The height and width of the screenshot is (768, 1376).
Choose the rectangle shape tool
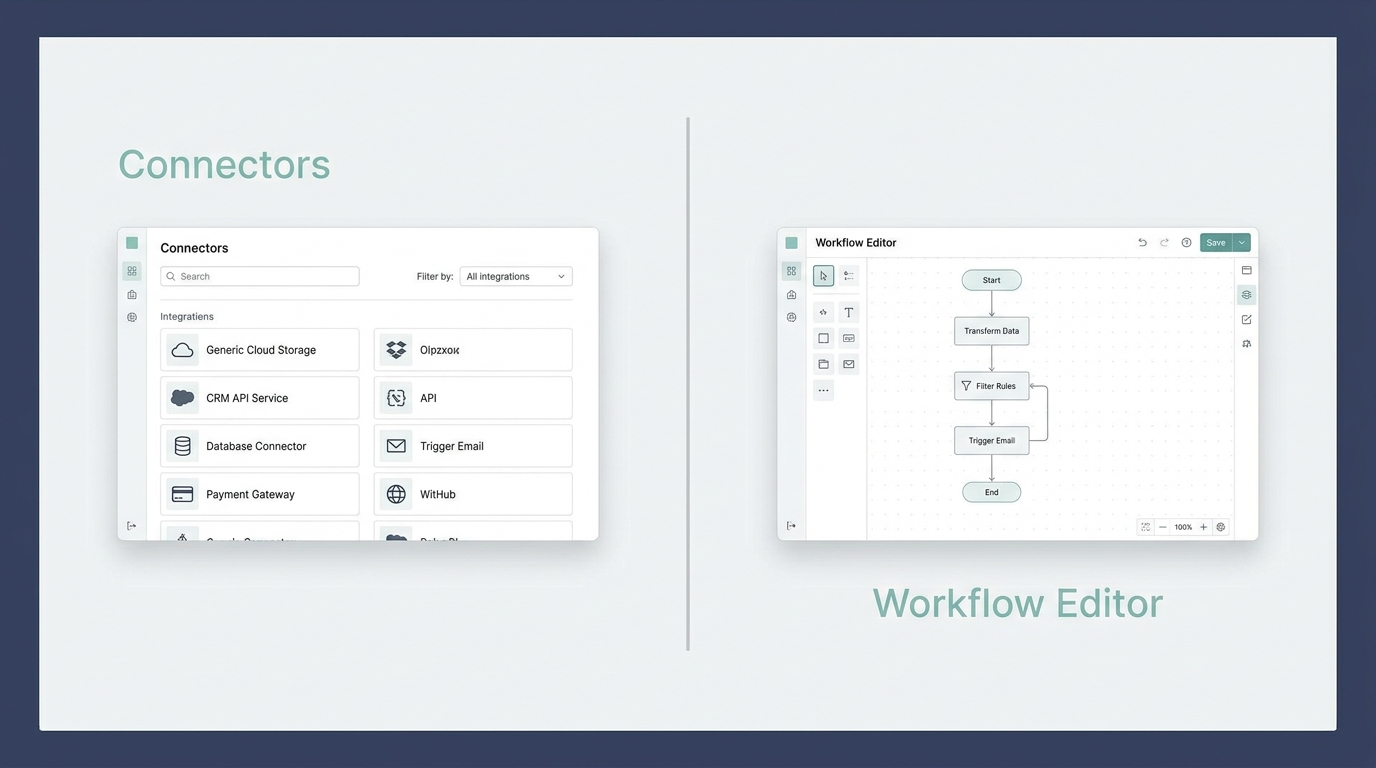tap(823, 338)
